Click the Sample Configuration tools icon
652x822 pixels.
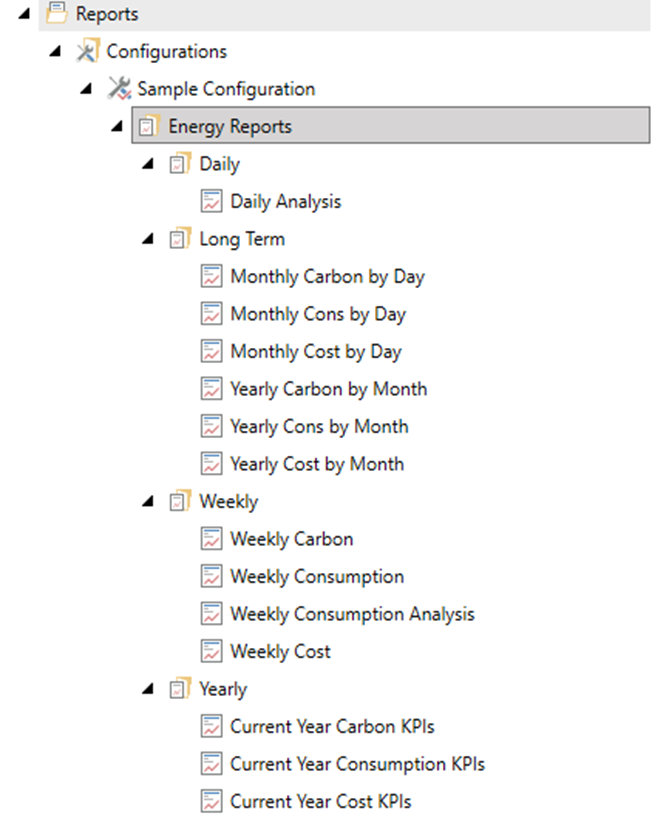pyautogui.click(x=119, y=88)
